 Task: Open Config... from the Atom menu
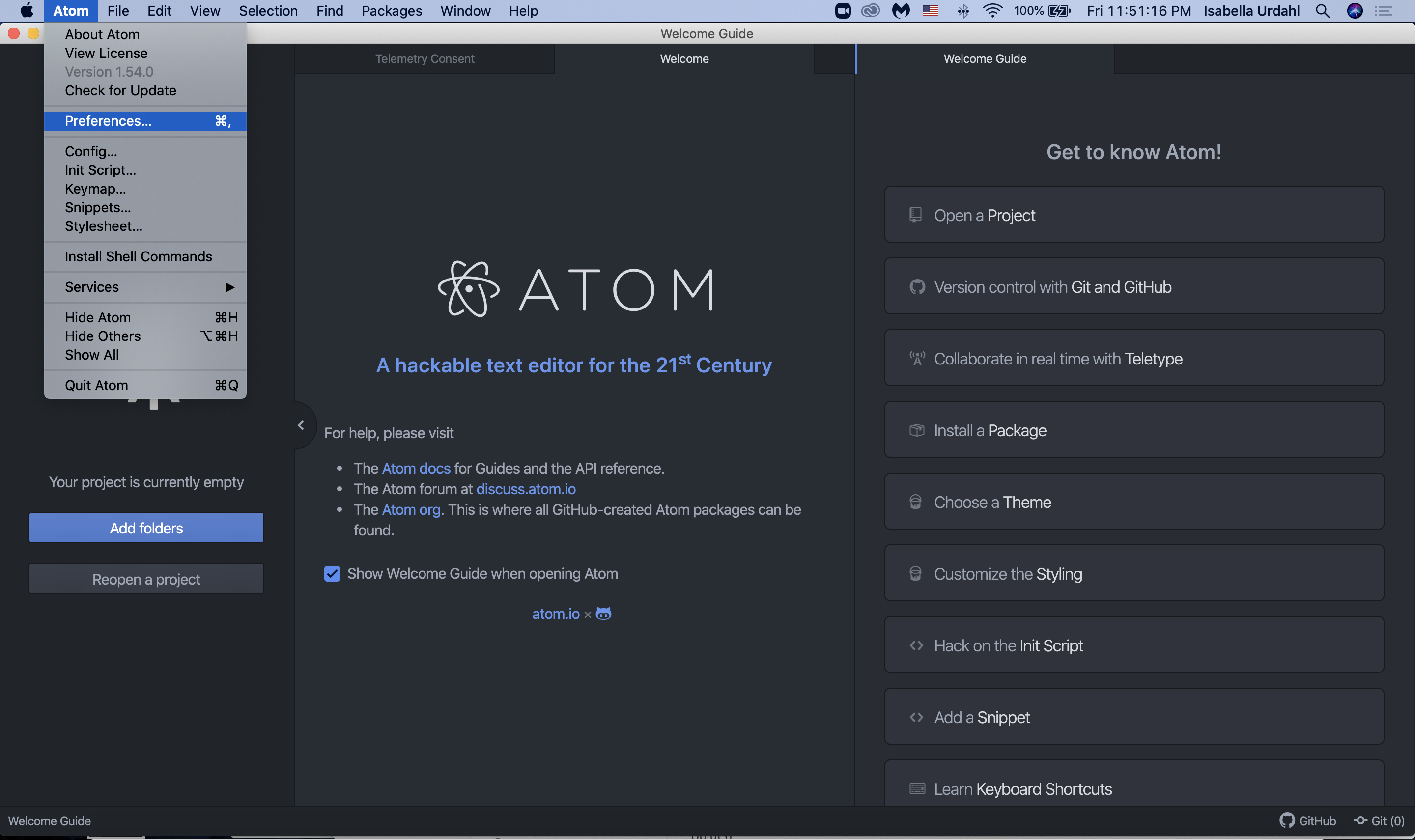[145, 152]
